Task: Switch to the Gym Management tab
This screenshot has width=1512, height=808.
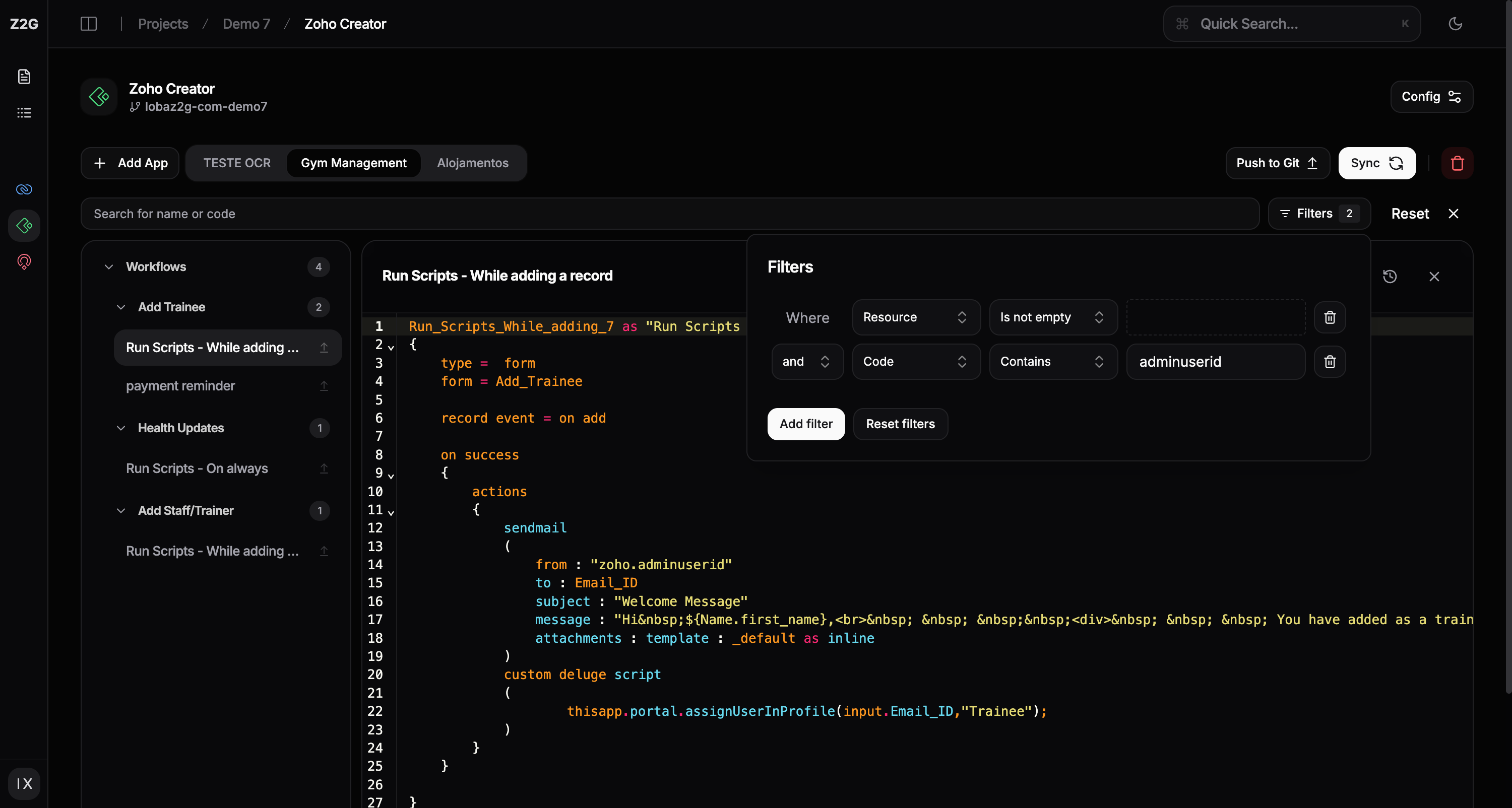Action: (353, 163)
